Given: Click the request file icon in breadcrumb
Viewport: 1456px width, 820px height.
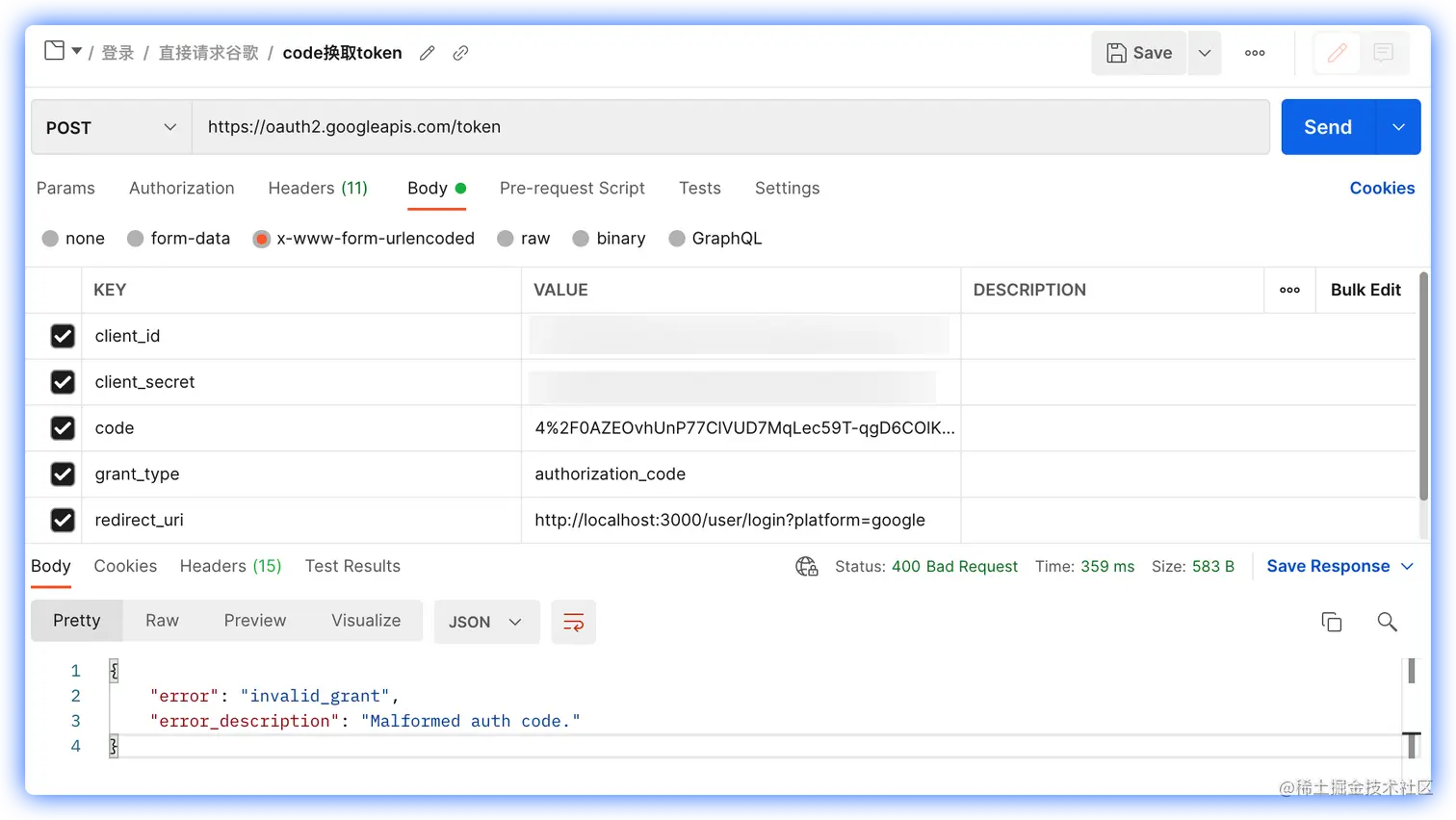Looking at the screenshot, I should coord(55,51).
